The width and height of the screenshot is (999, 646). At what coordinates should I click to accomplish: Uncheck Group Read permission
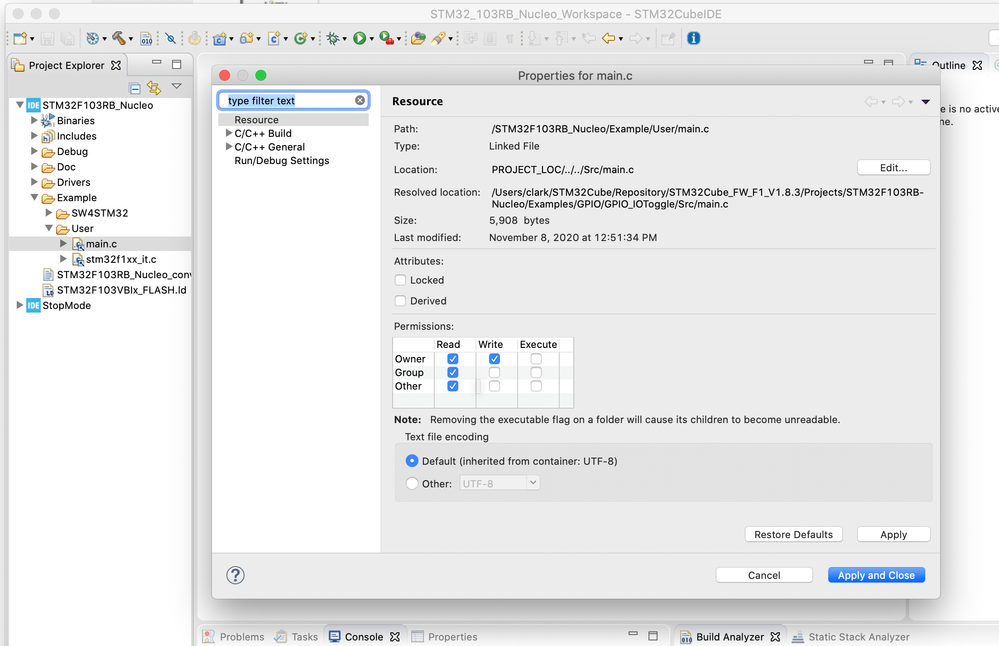[x=452, y=372]
